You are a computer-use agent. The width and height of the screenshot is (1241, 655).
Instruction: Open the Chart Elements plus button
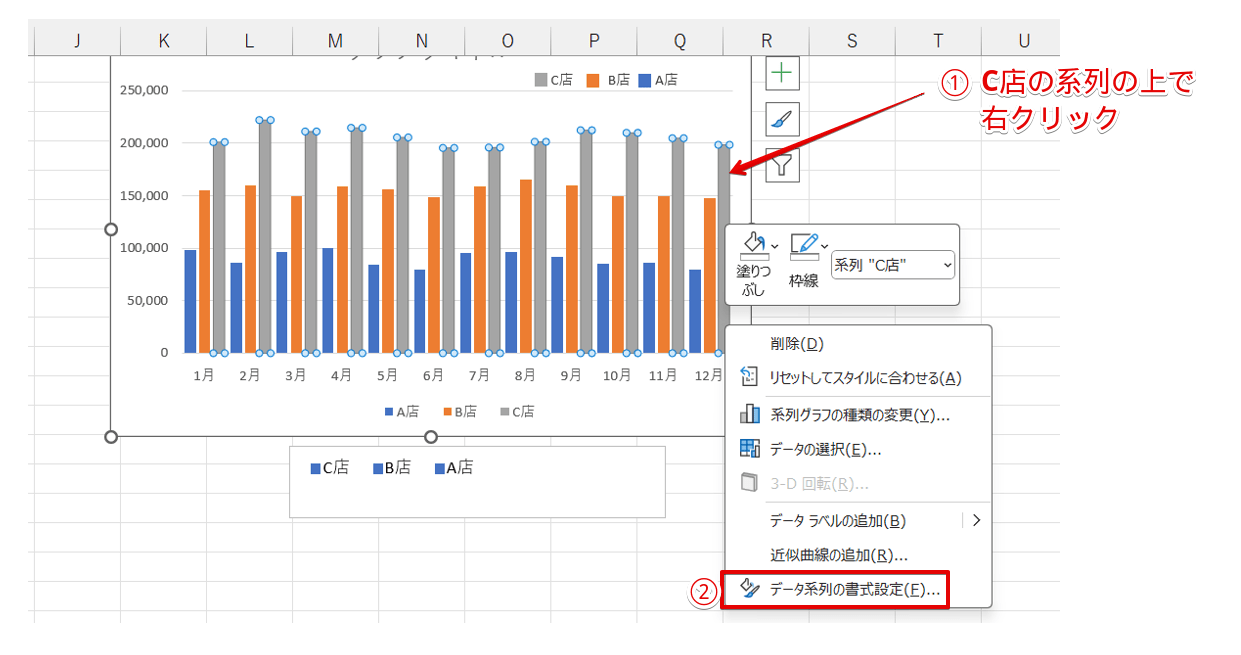pyautogui.click(x=782, y=73)
